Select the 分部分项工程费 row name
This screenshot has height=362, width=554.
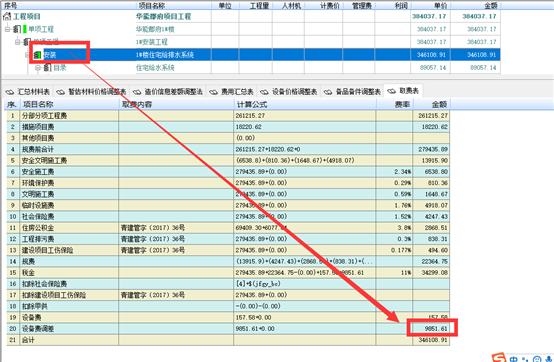click(45, 115)
